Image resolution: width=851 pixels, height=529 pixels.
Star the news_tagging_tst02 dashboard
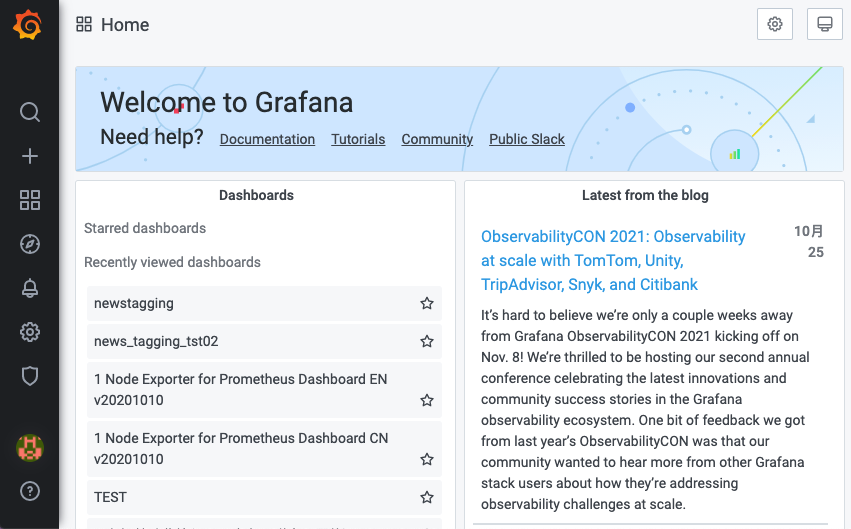427,341
